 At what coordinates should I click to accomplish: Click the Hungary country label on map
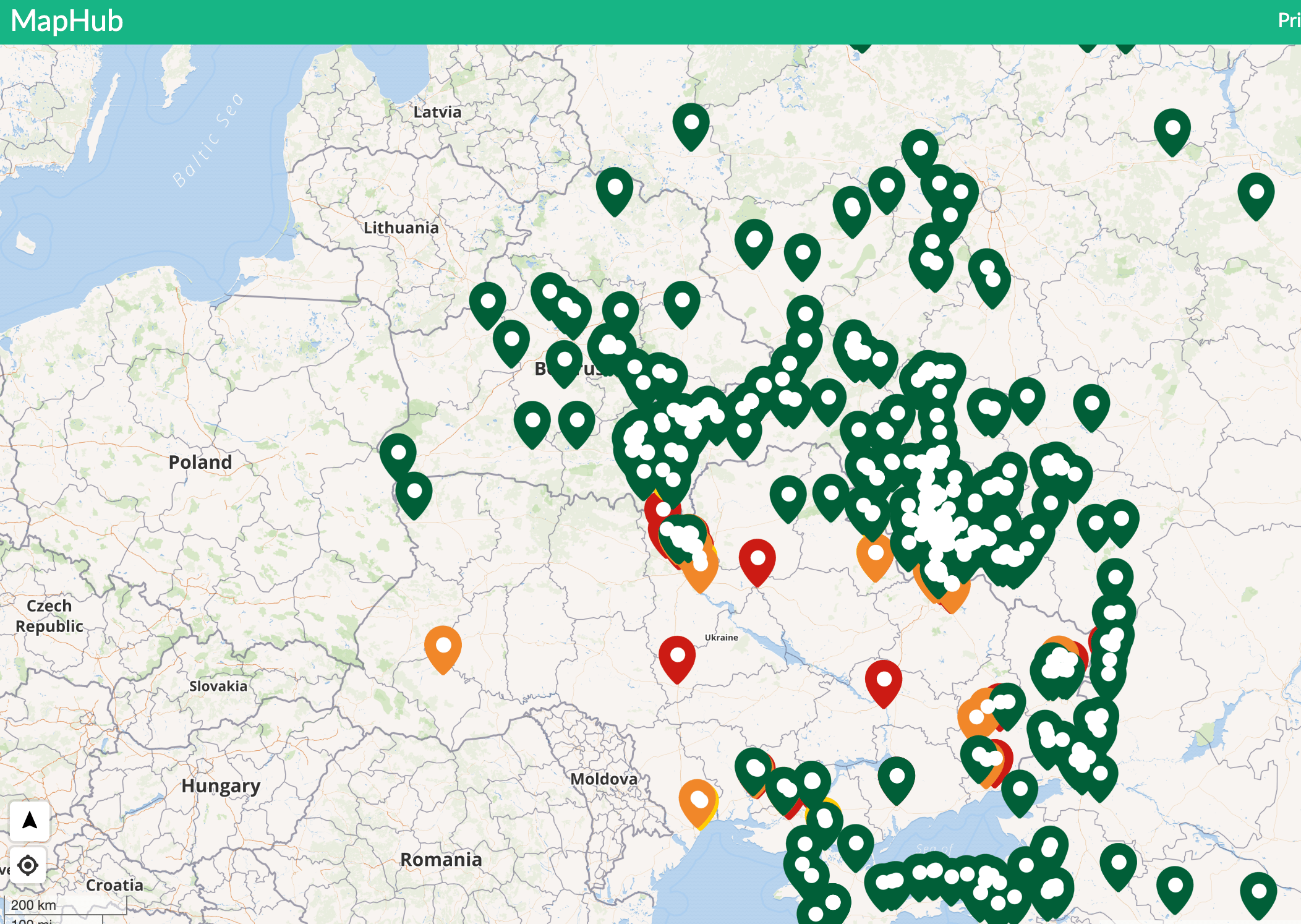point(221,785)
